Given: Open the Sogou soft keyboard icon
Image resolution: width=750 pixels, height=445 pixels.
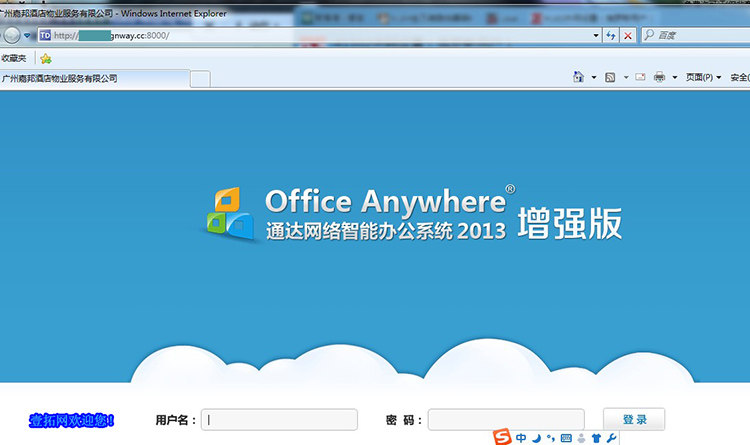Looking at the screenshot, I should pos(566,438).
